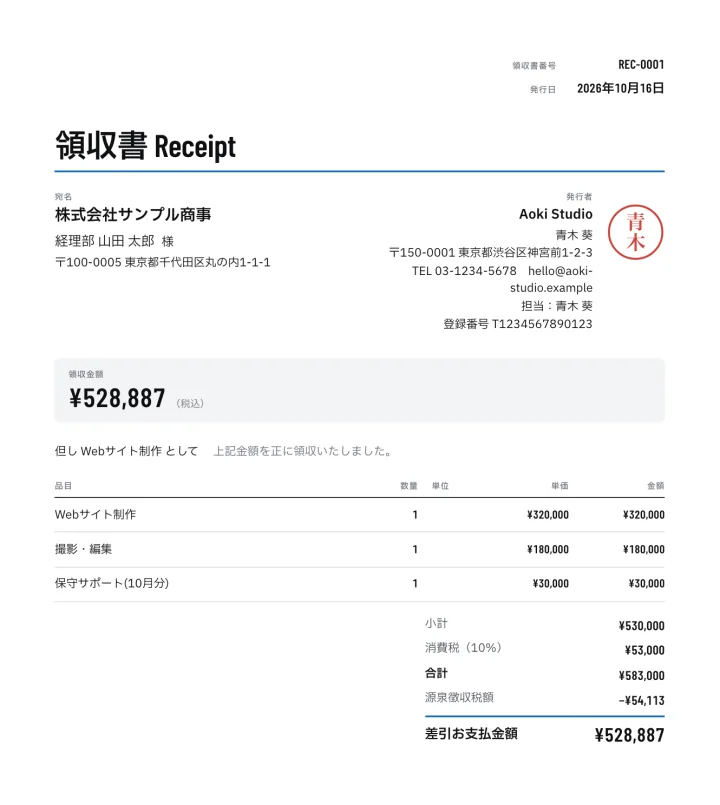Click the Webサイト制作 item row name
This screenshot has height=805, width=720.
(x=96, y=514)
